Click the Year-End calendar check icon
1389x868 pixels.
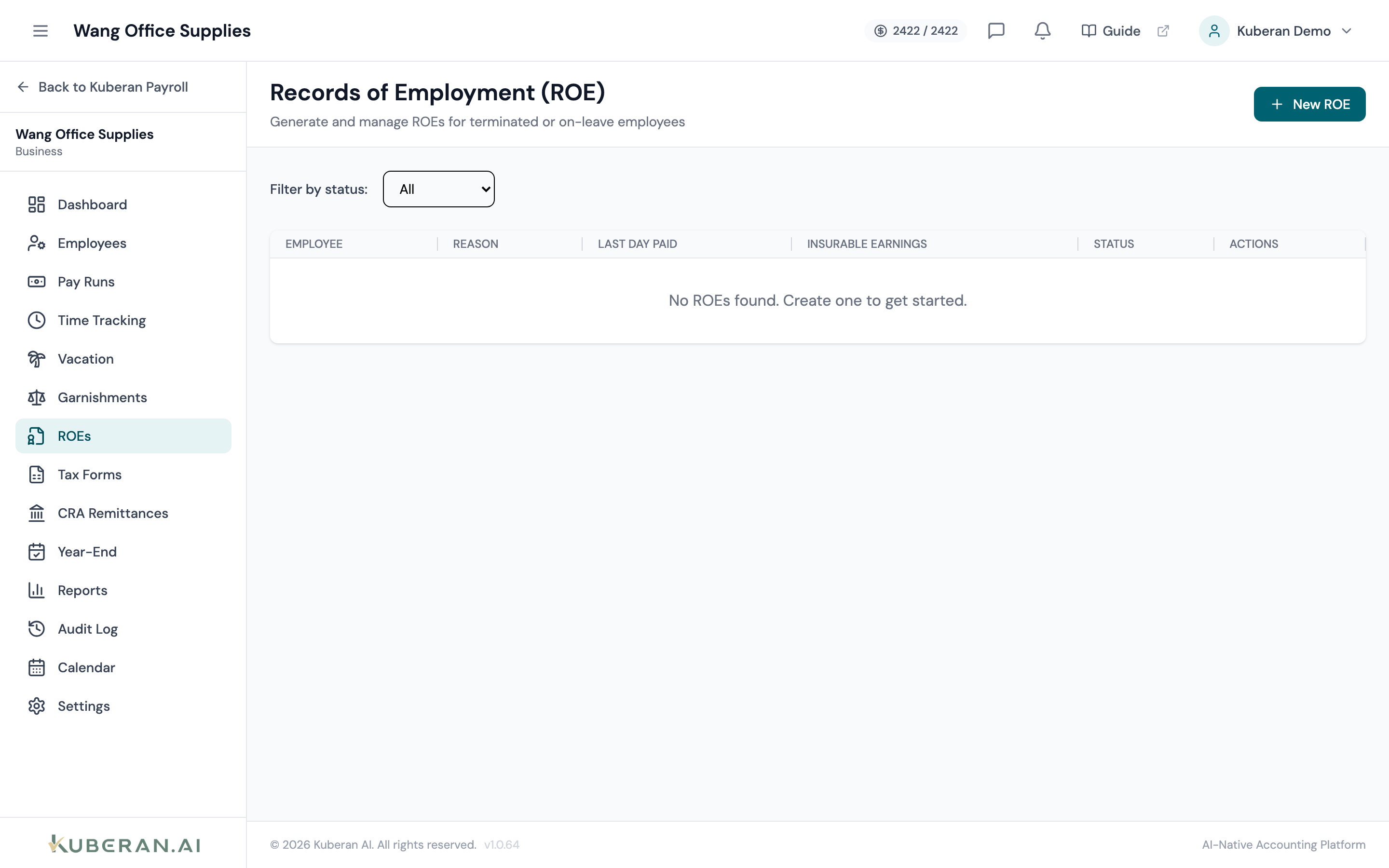point(37,551)
